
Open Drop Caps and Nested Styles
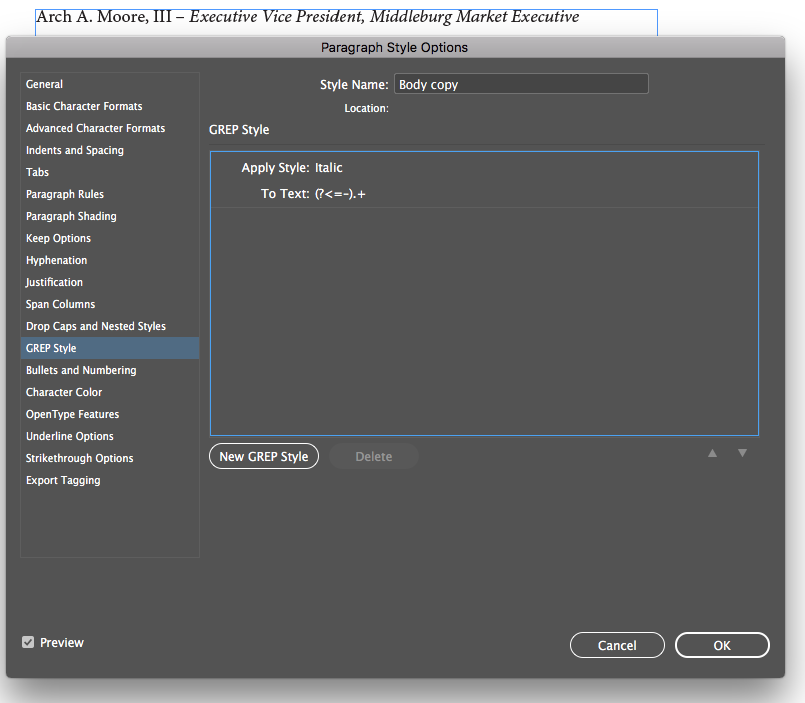click(x=96, y=326)
